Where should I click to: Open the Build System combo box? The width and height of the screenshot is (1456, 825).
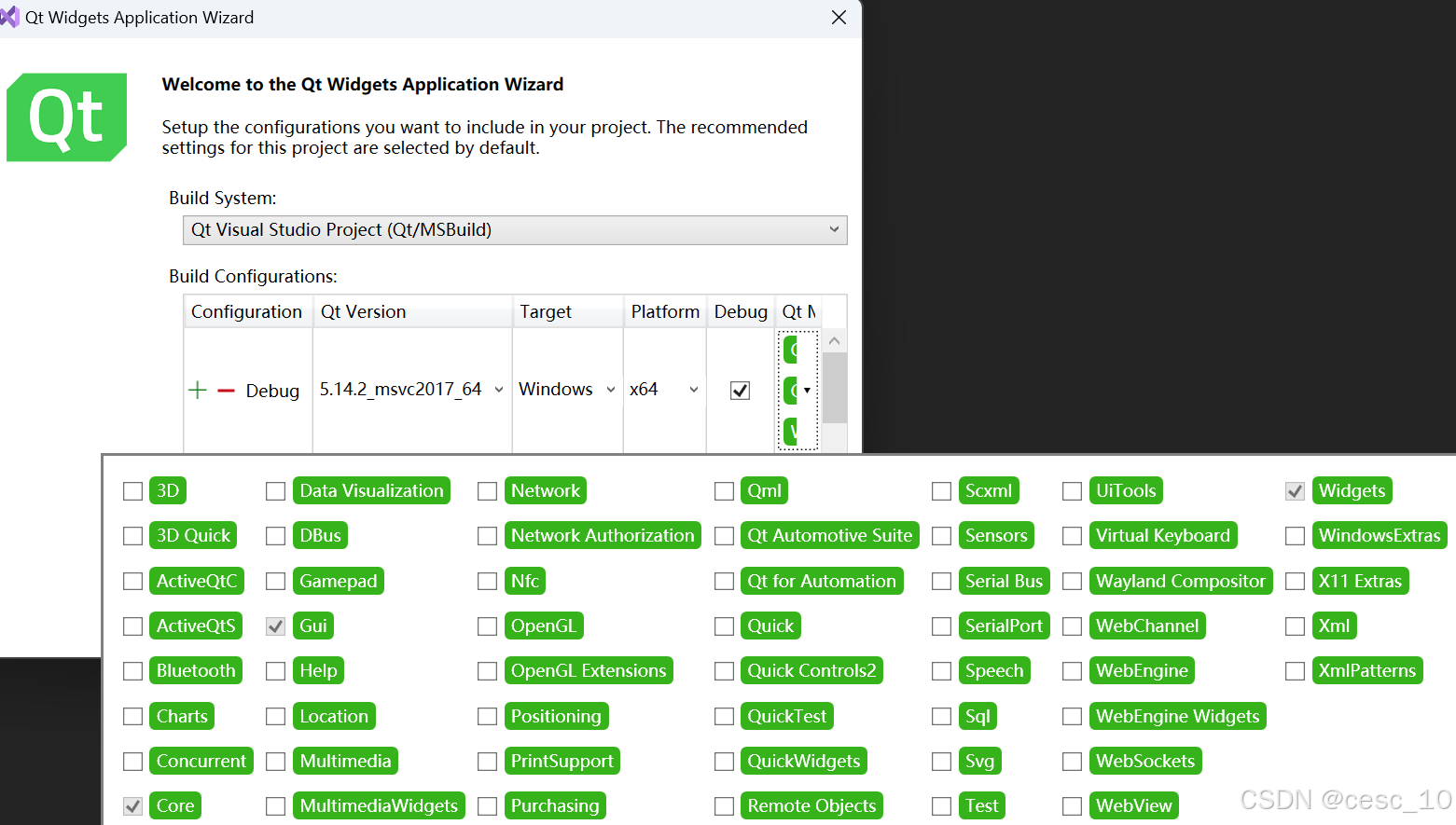[515, 230]
